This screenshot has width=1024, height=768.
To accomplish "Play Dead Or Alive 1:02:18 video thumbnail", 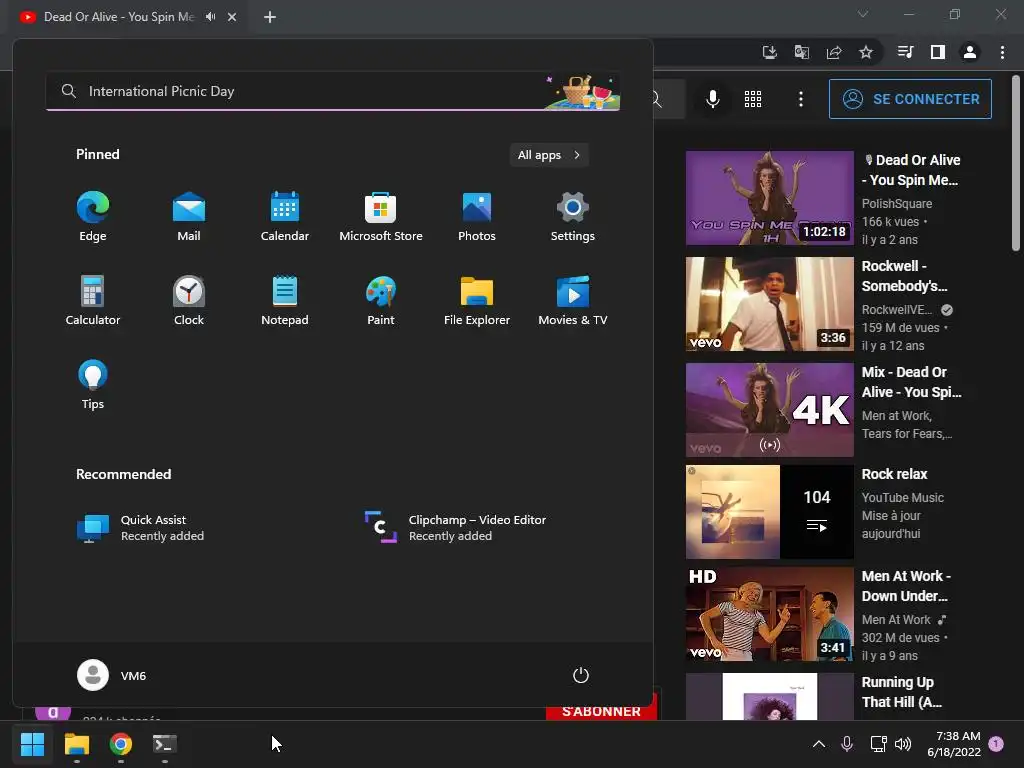I will 770,198.
